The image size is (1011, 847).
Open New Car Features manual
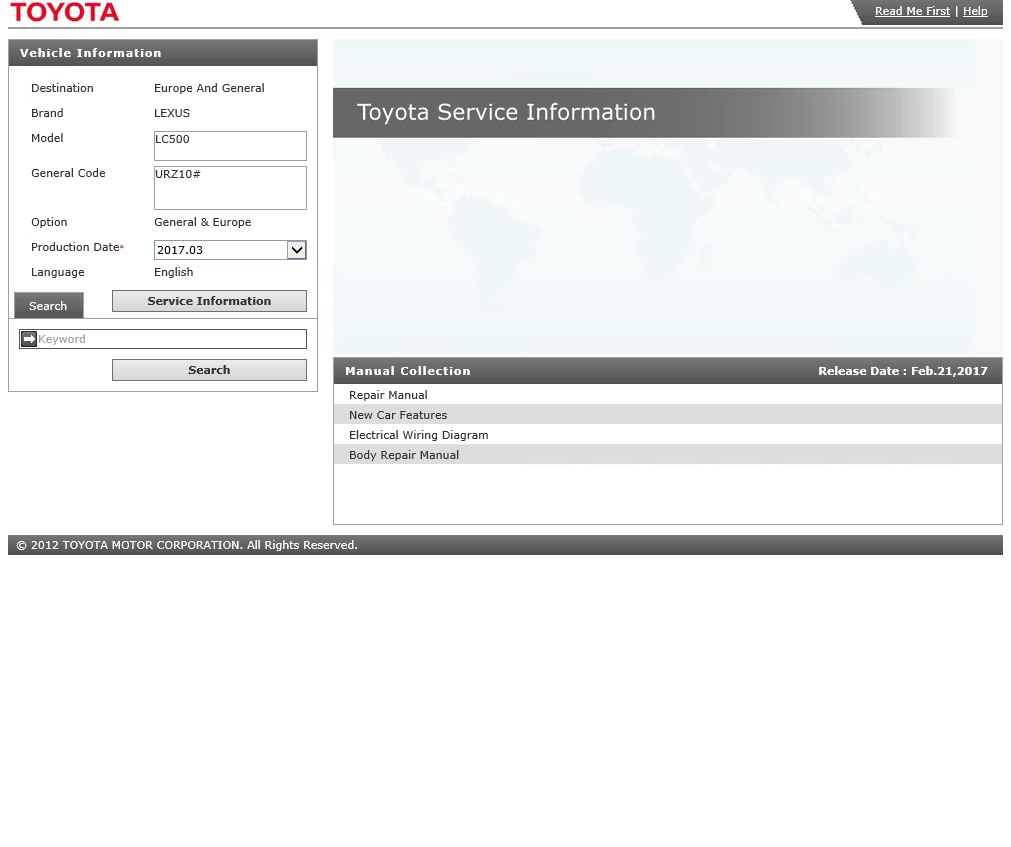click(668, 415)
